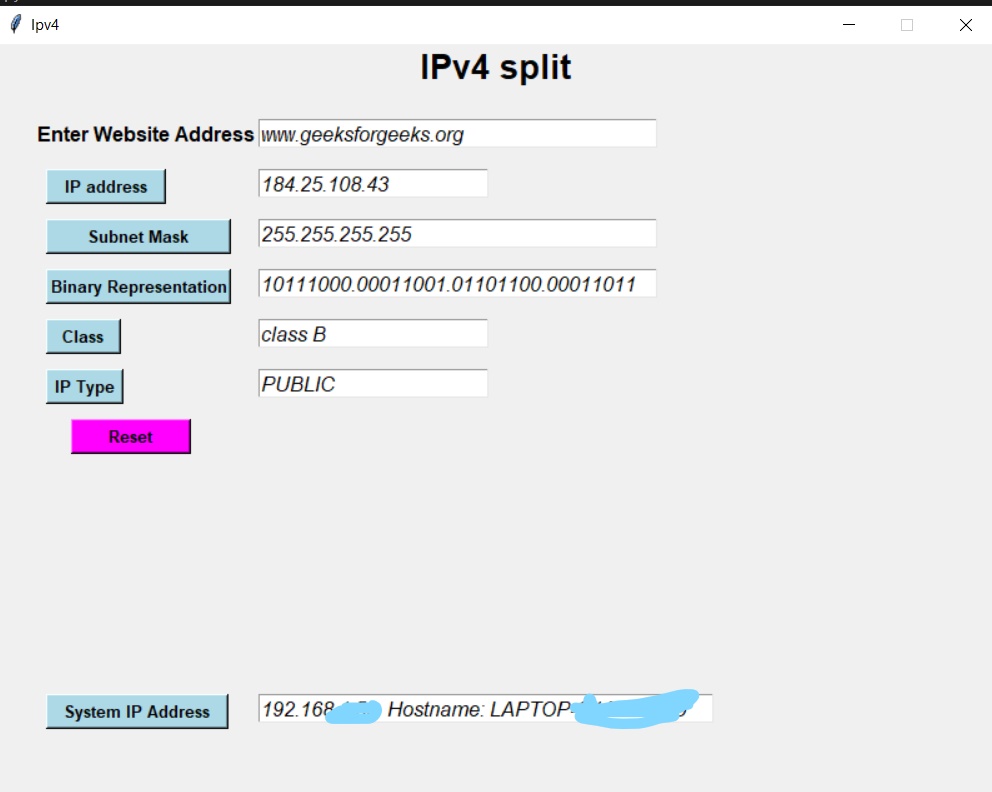The width and height of the screenshot is (992, 792).
Task: Click the IP address button
Action: pos(106,187)
